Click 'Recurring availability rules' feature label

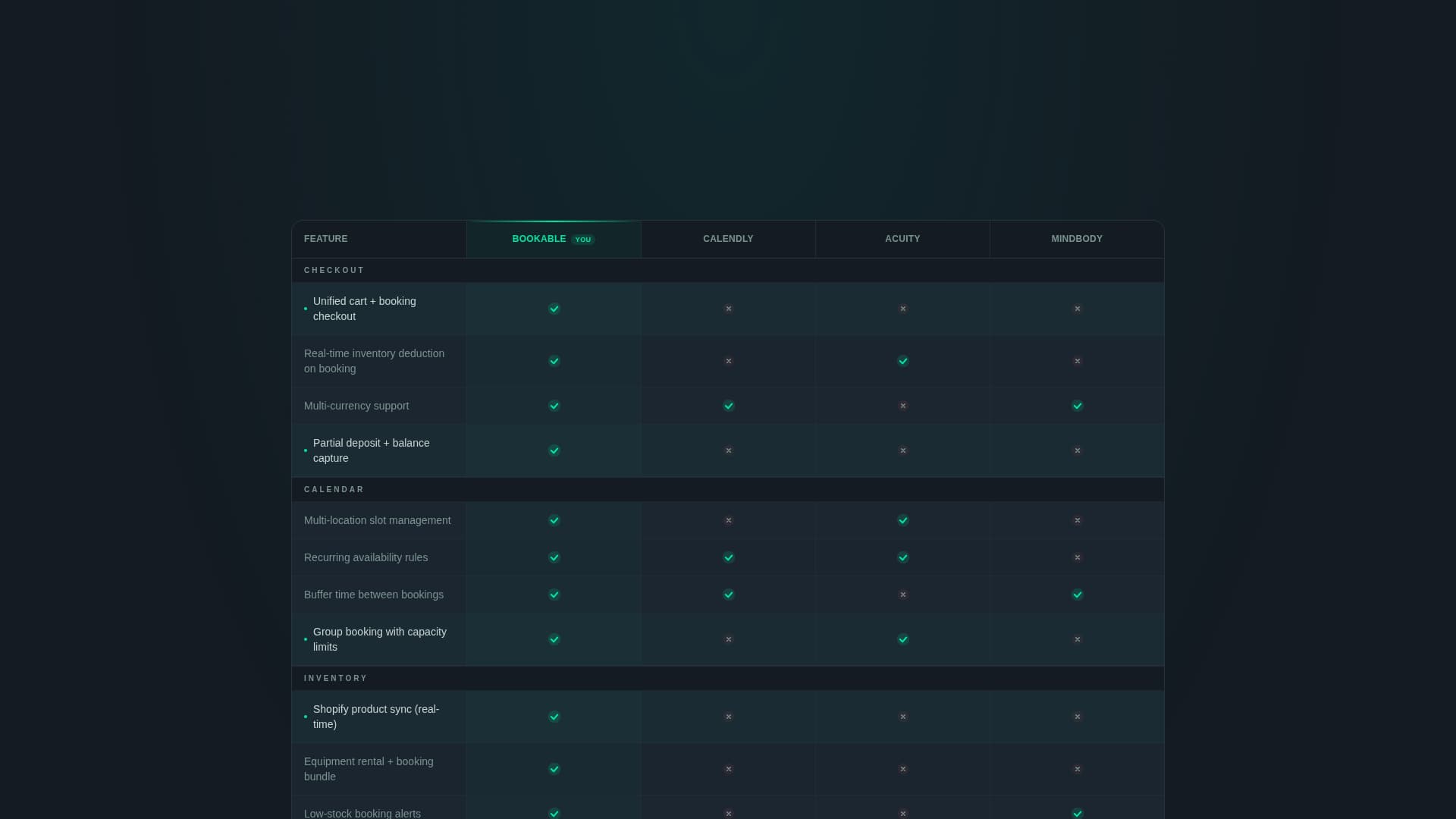coord(366,557)
